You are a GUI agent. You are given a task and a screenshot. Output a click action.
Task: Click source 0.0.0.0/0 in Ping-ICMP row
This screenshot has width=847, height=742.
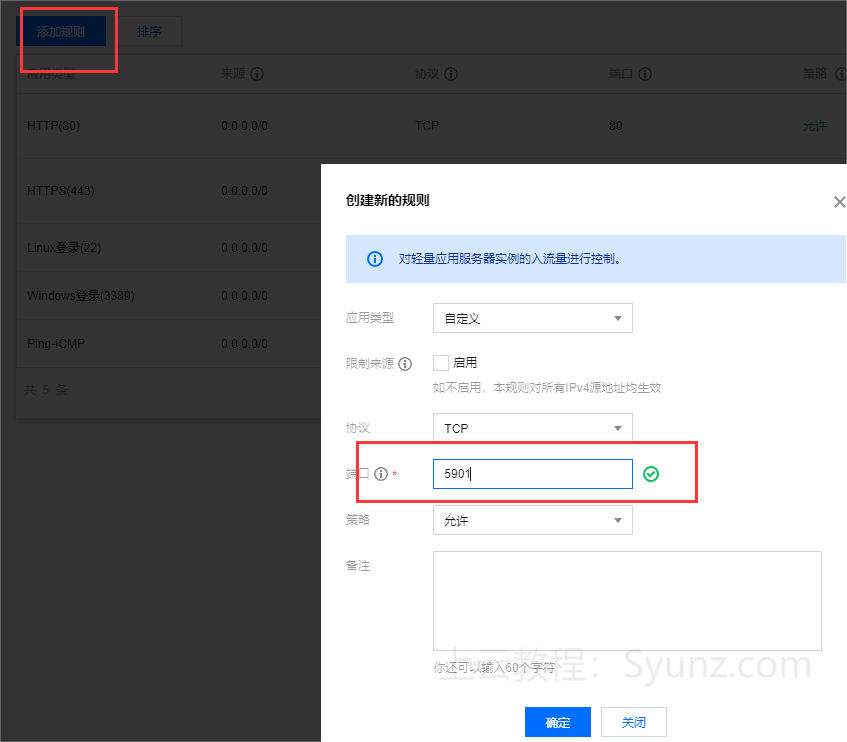[244, 344]
